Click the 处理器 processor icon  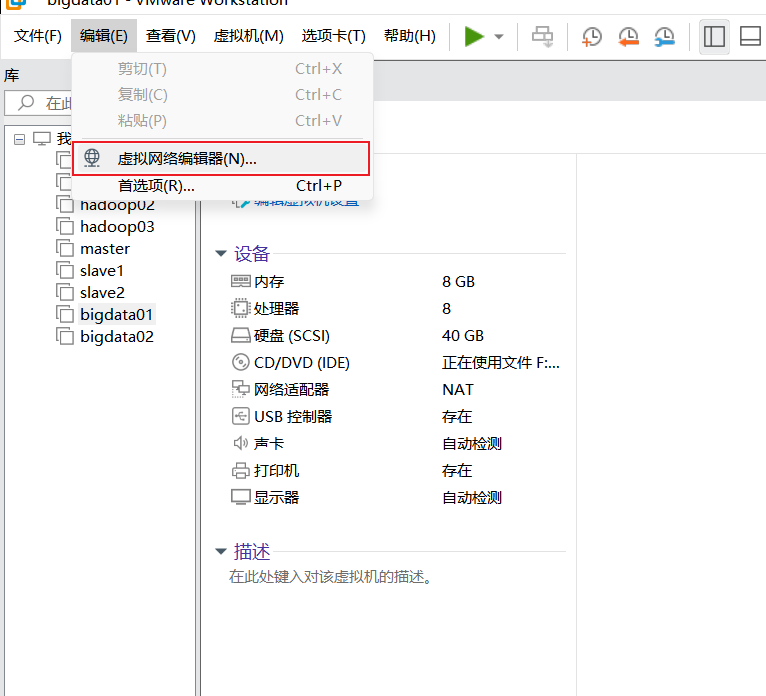point(240,308)
